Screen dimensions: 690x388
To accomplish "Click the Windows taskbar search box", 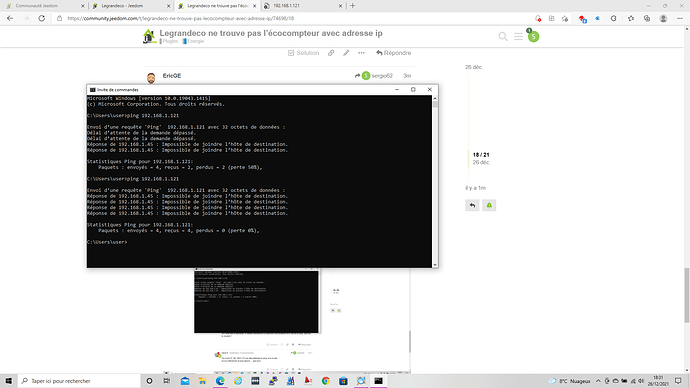I will 79,381.
